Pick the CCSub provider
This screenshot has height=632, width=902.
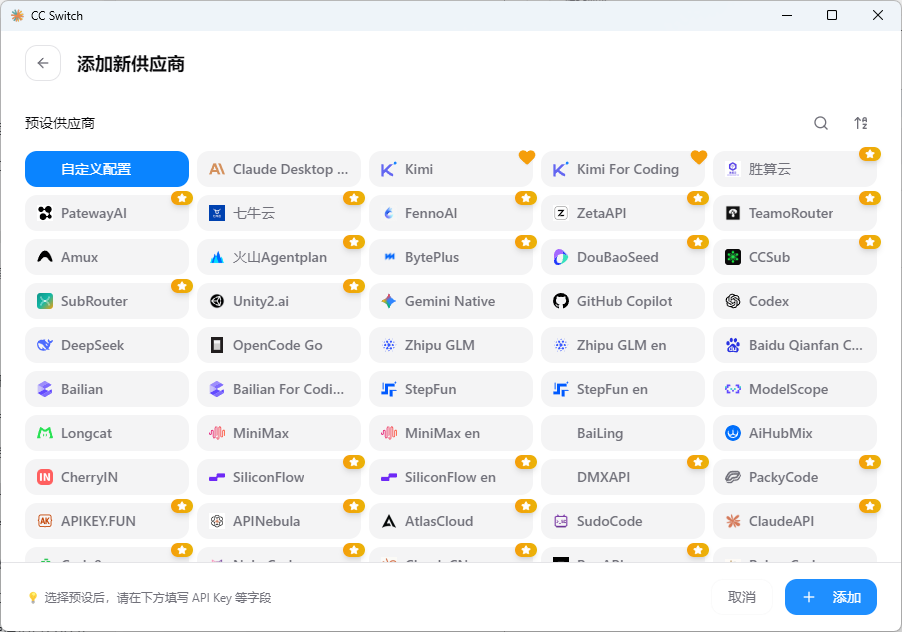[x=795, y=257]
